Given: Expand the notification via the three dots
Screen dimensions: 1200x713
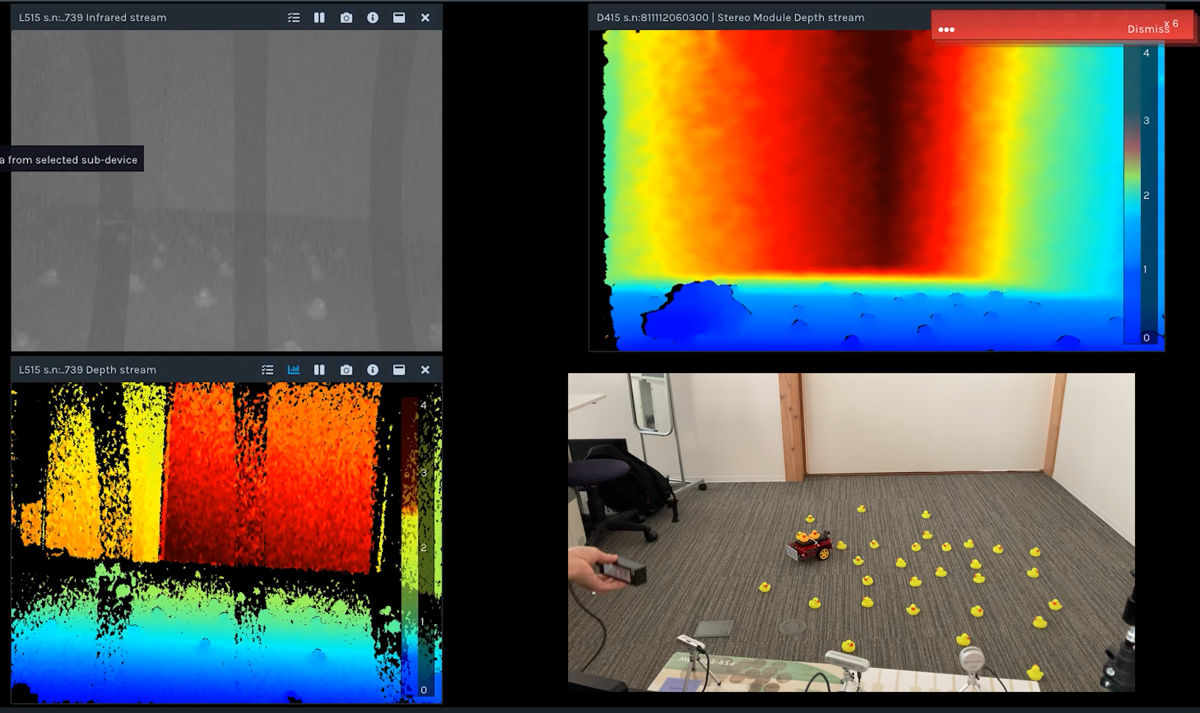Looking at the screenshot, I should 946,30.
